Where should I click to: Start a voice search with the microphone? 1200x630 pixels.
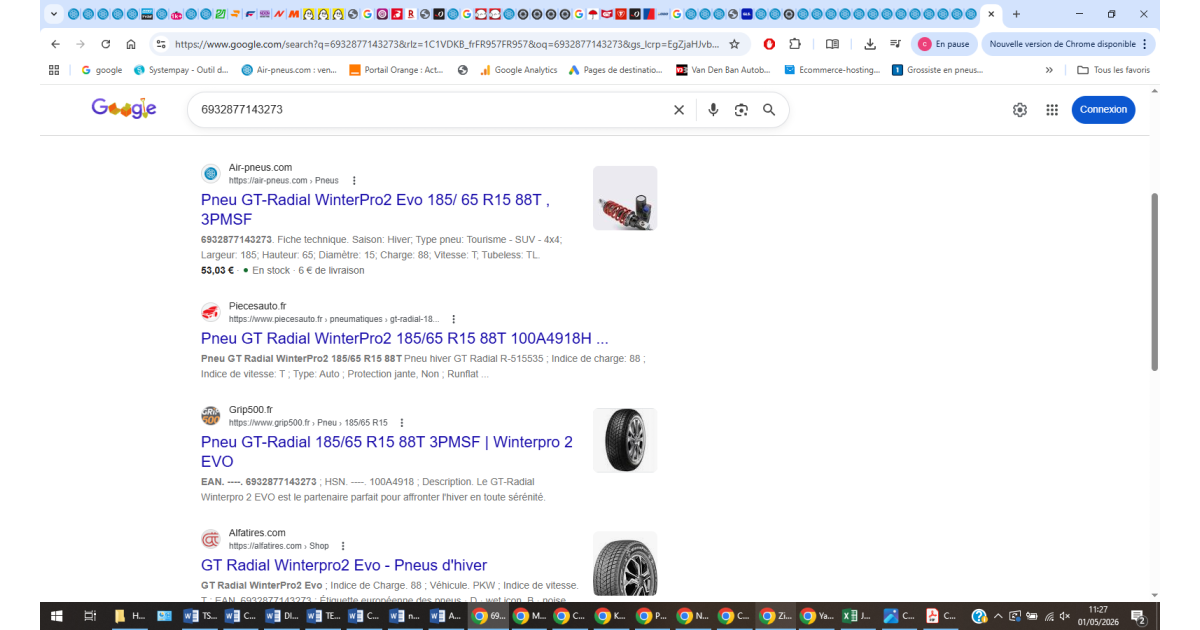[713, 110]
